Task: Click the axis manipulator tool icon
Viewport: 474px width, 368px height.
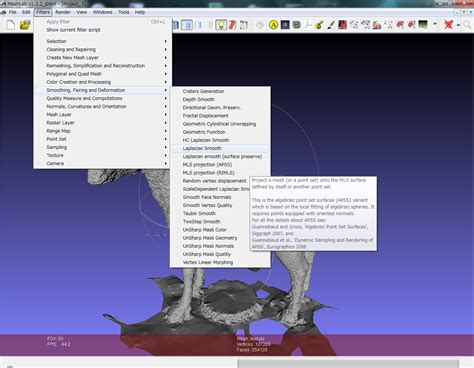Action: (x=308, y=25)
